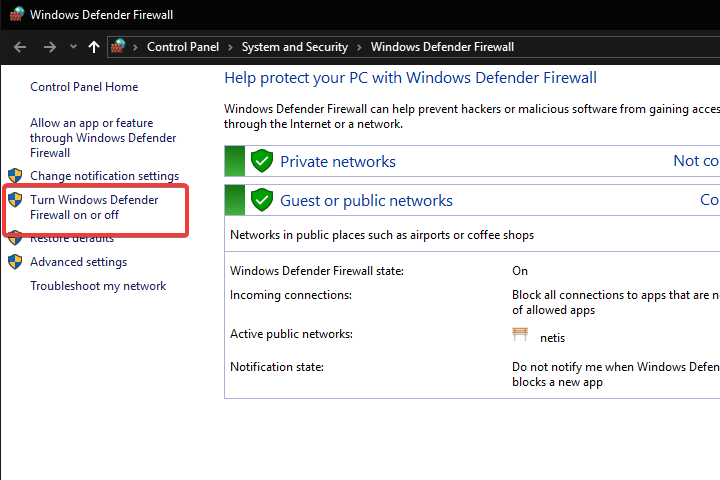Image resolution: width=720 pixels, height=480 pixels.
Task: Click shield icon beside Change notification settings
Action: click(x=15, y=175)
